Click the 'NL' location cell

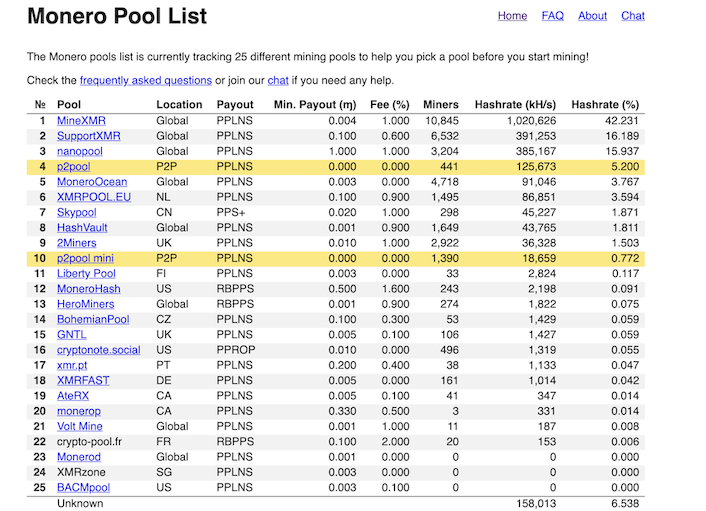(x=163, y=197)
